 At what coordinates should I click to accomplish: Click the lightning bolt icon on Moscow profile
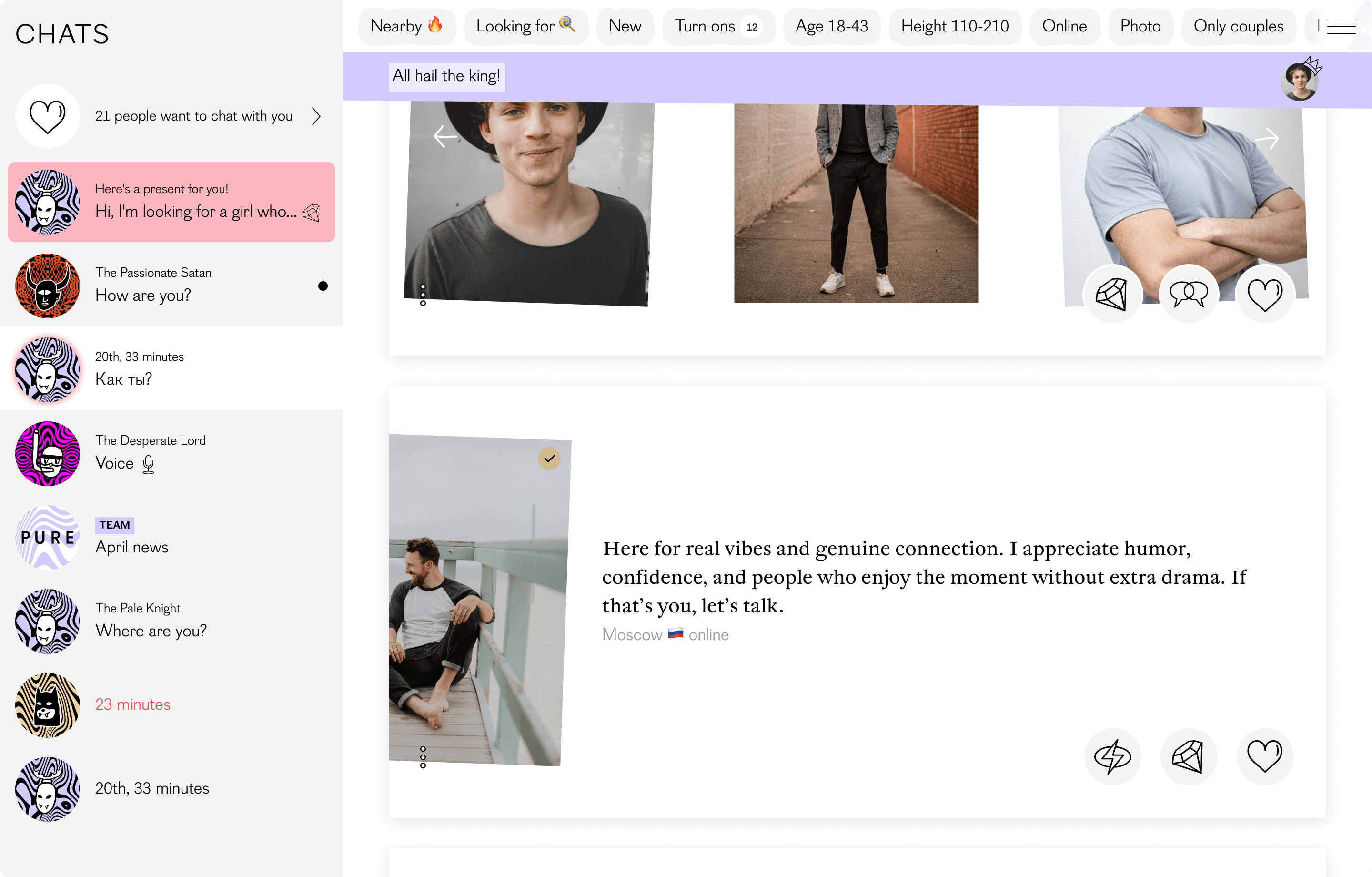coord(1112,757)
